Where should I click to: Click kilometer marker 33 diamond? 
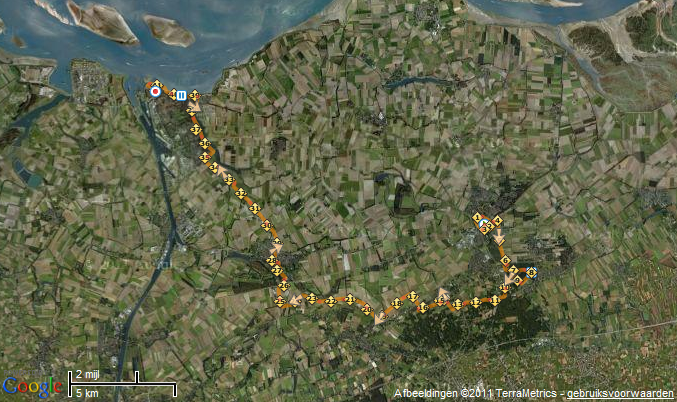click(229, 179)
